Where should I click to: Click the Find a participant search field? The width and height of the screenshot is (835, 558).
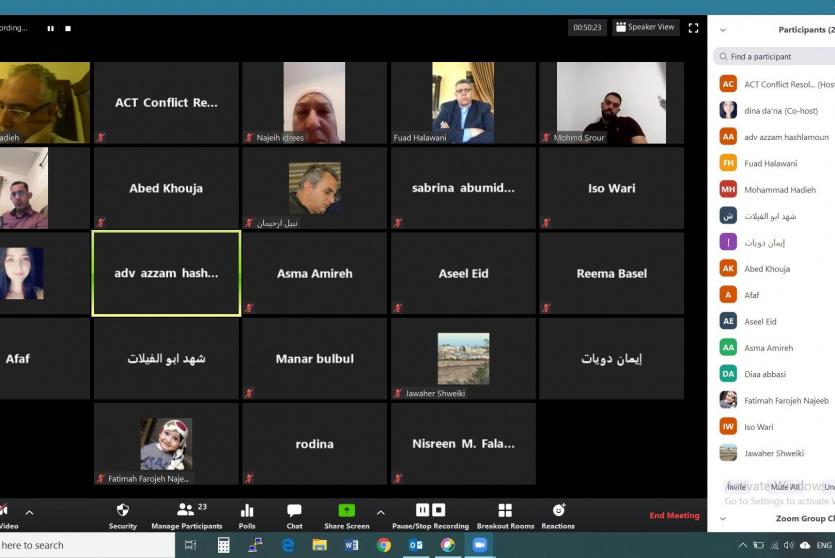(x=775, y=57)
